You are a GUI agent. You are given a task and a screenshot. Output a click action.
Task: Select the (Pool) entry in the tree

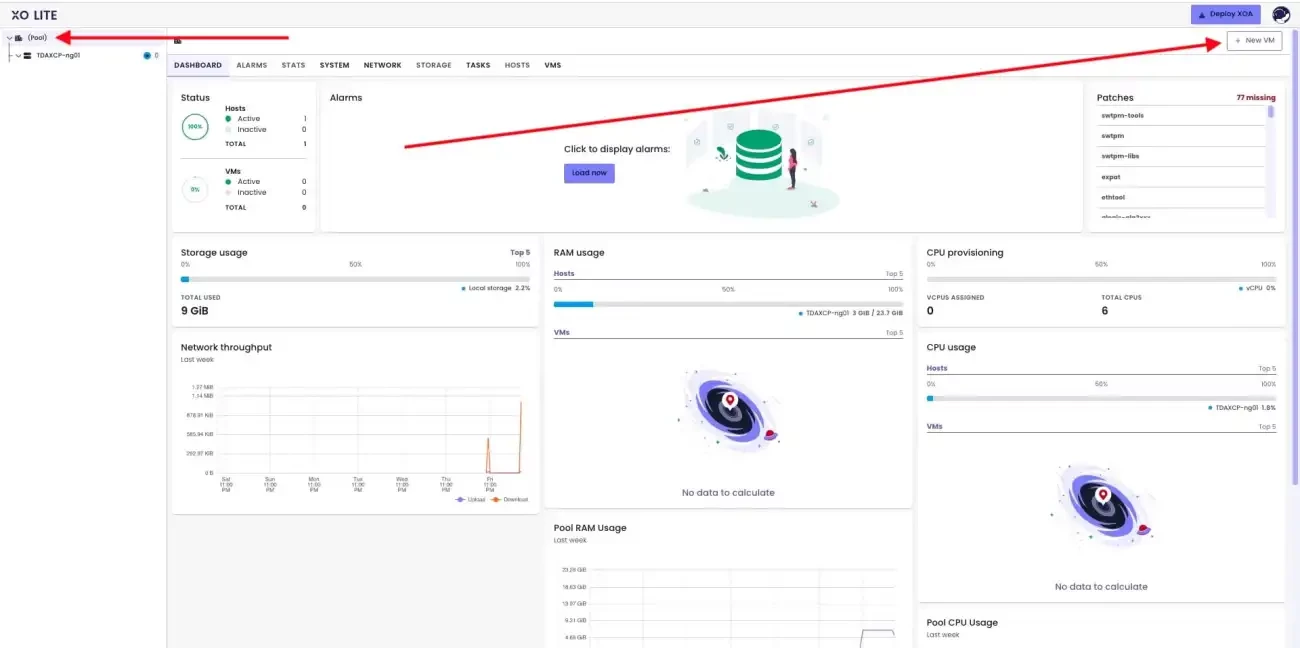[37, 38]
